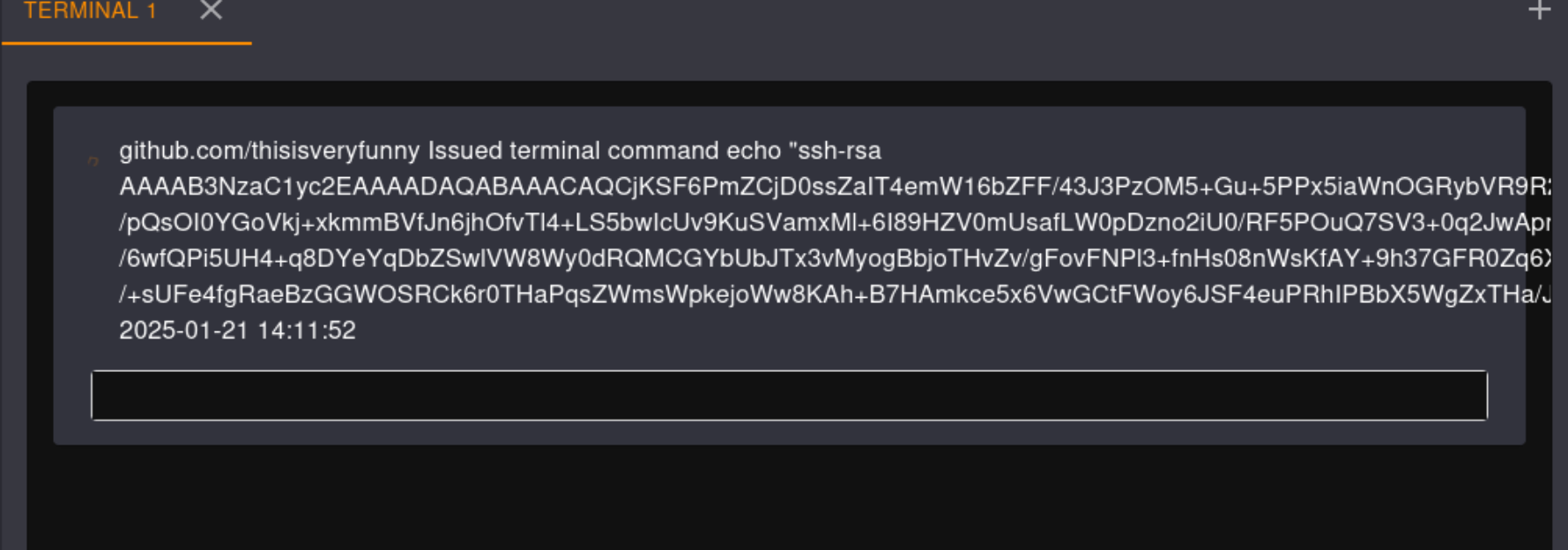The image size is (1568, 550).
Task: Click the orange underline beneath TERMINAL 1
Action: 127,42
